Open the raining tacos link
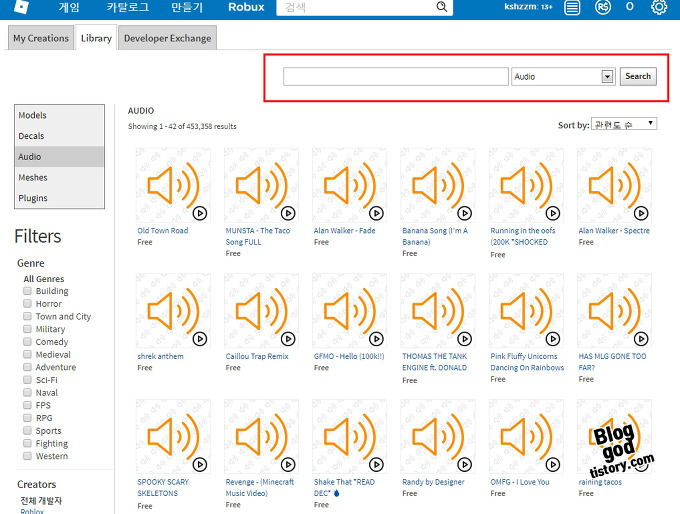The width and height of the screenshot is (680, 514). pos(600,482)
